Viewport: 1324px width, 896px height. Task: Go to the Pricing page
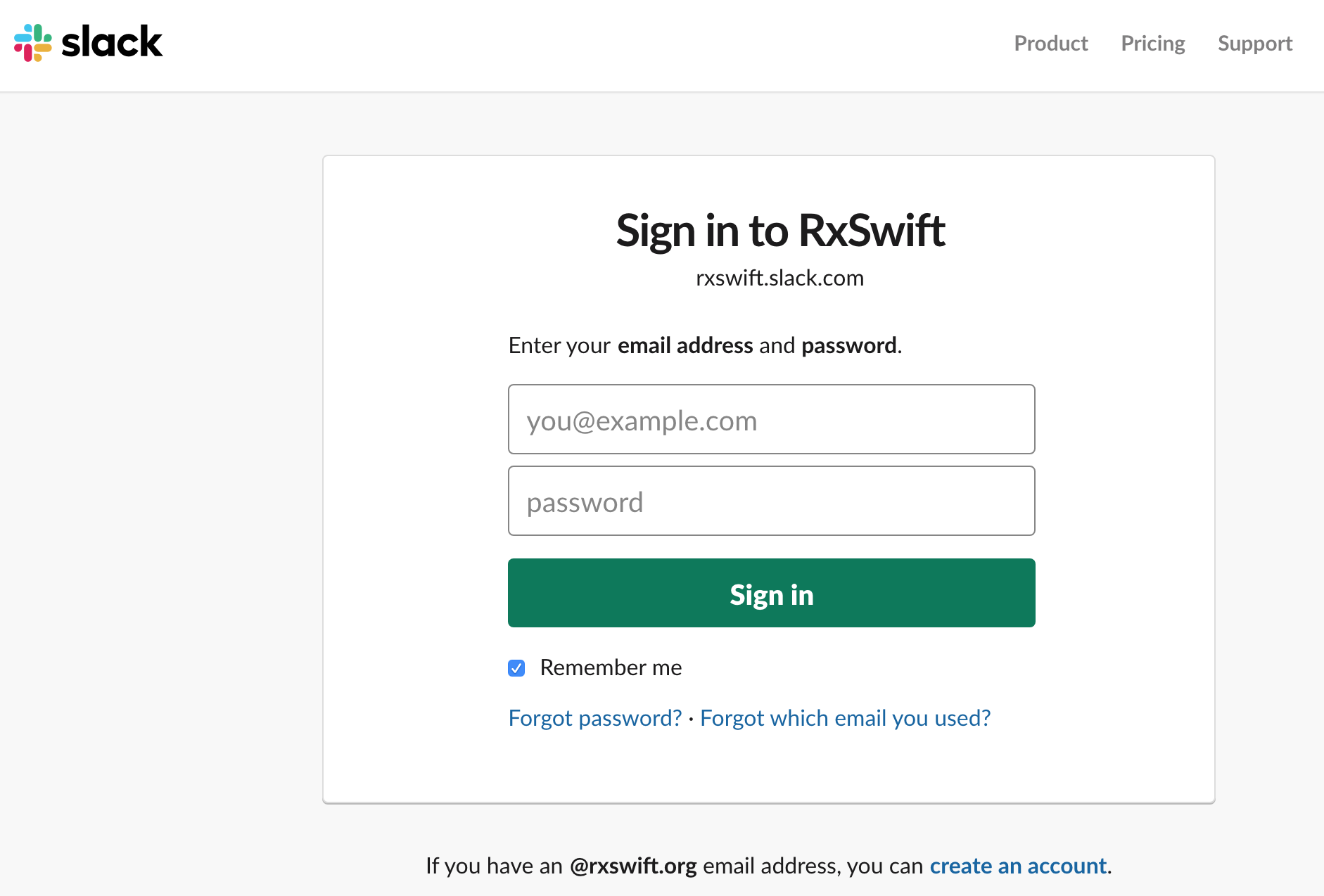(x=1153, y=44)
